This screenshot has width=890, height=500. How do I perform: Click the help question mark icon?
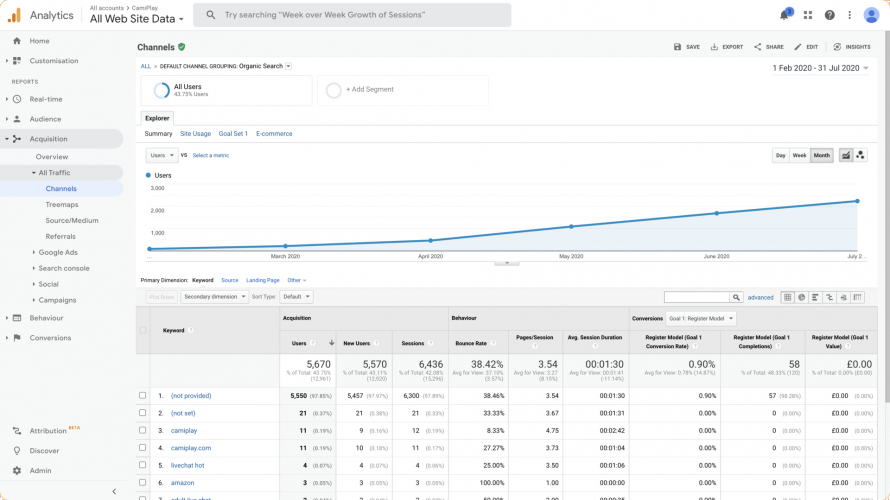[829, 15]
